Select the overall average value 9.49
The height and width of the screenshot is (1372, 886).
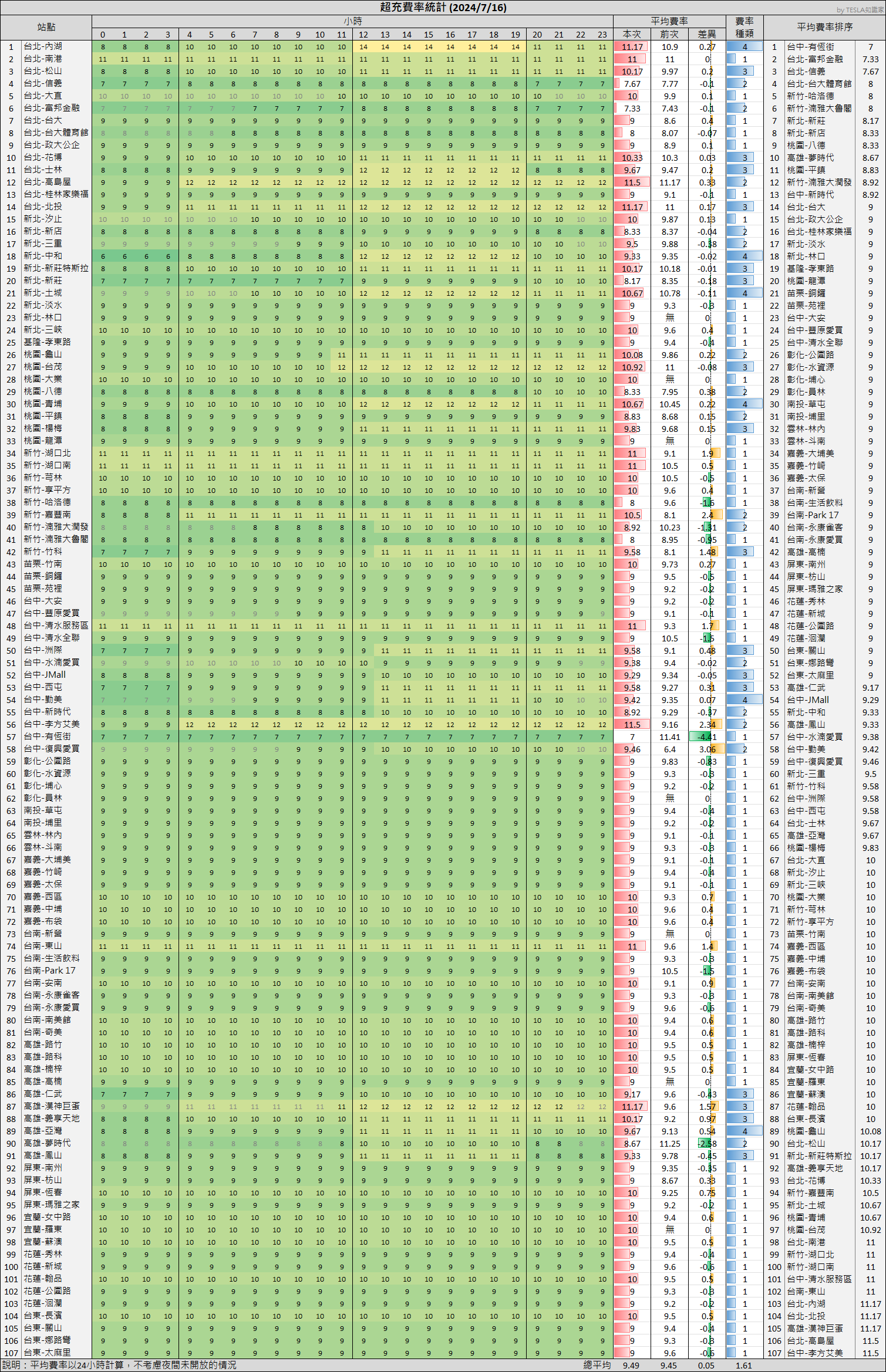click(631, 1365)
